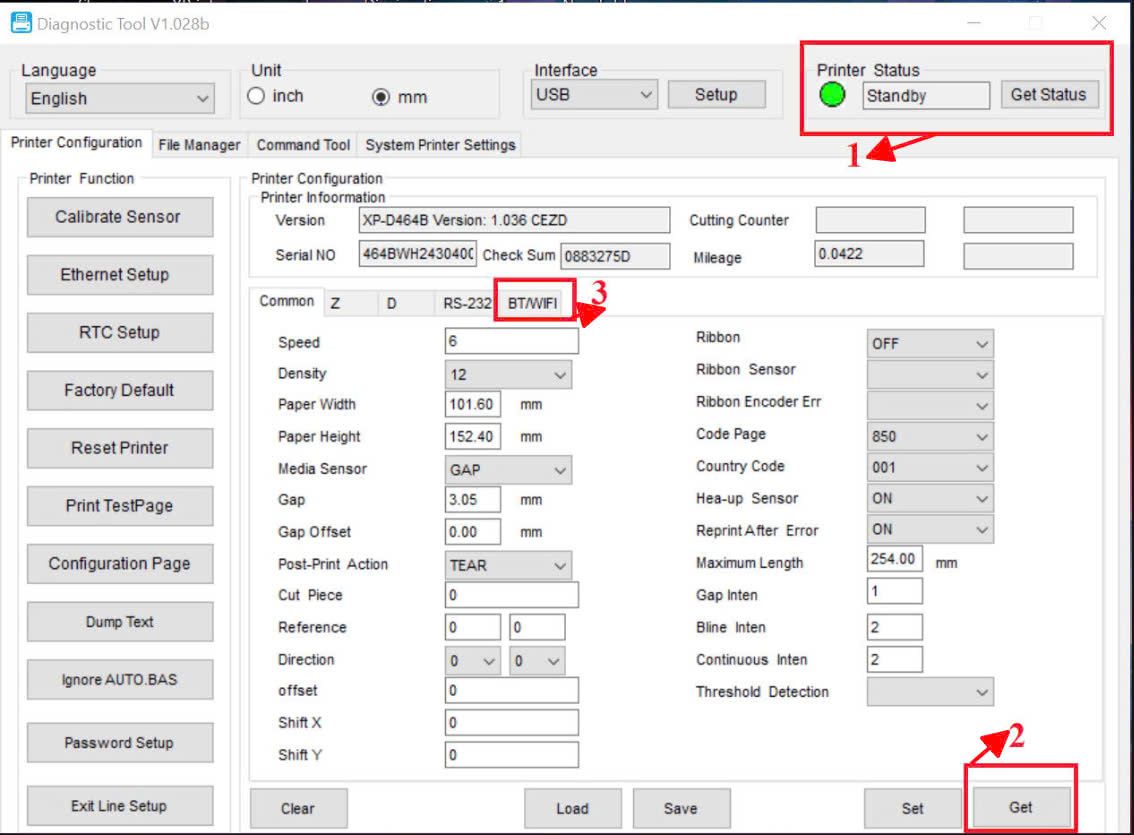The width and height of the screenshot is (1134, 835).
Task: Click the Reset Printer button
Action: [119, 448]
